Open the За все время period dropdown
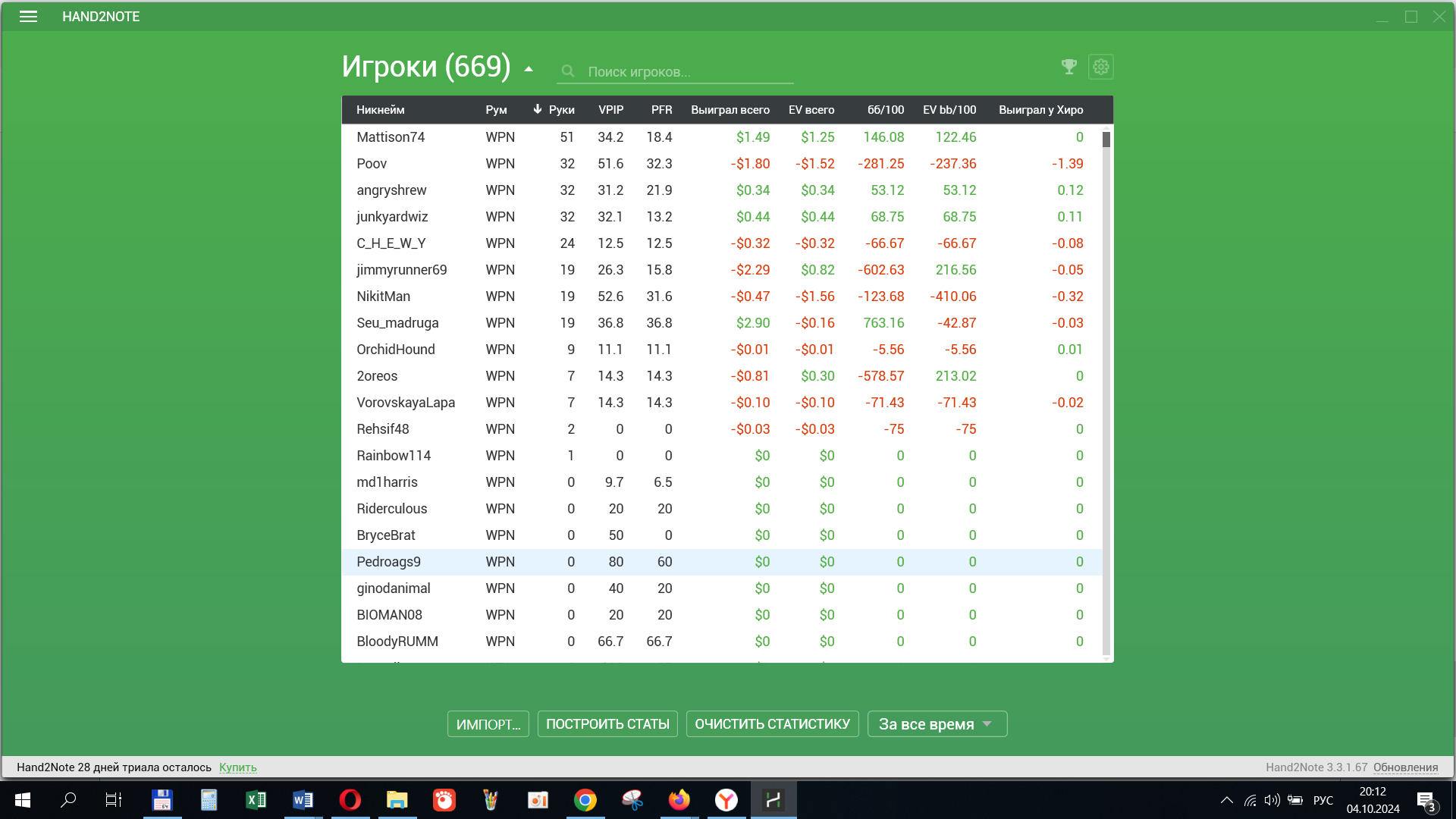This screenshot has width=1456, height=819. point(937,724)
